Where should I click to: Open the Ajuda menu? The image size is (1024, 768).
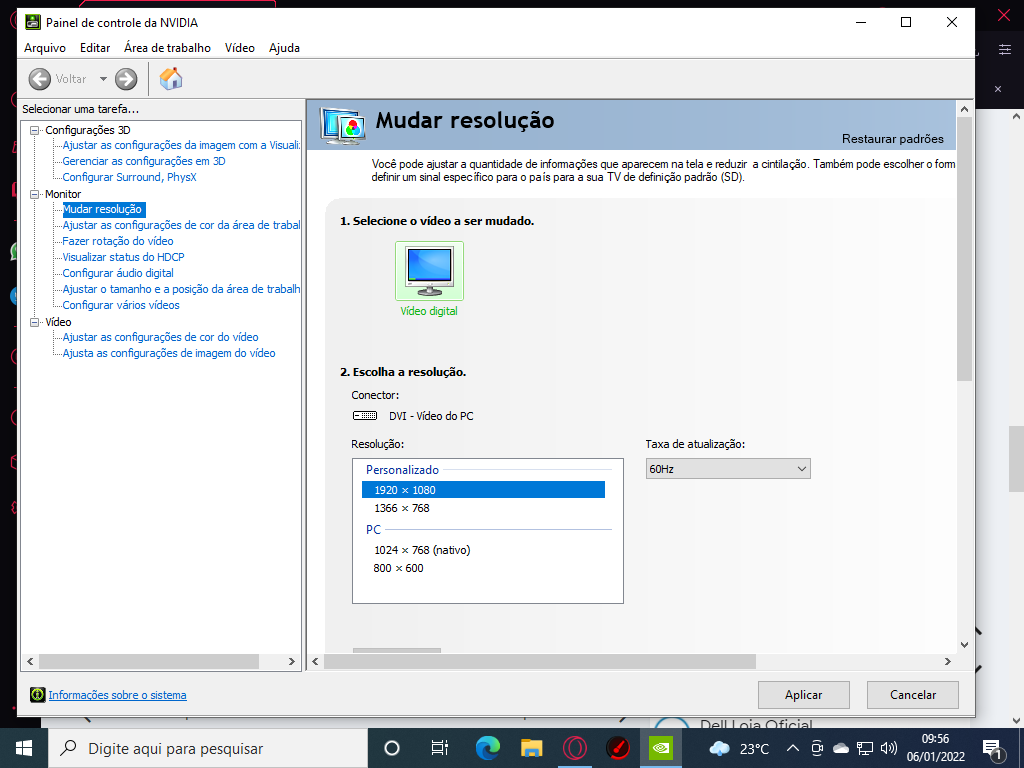(284, 48)
